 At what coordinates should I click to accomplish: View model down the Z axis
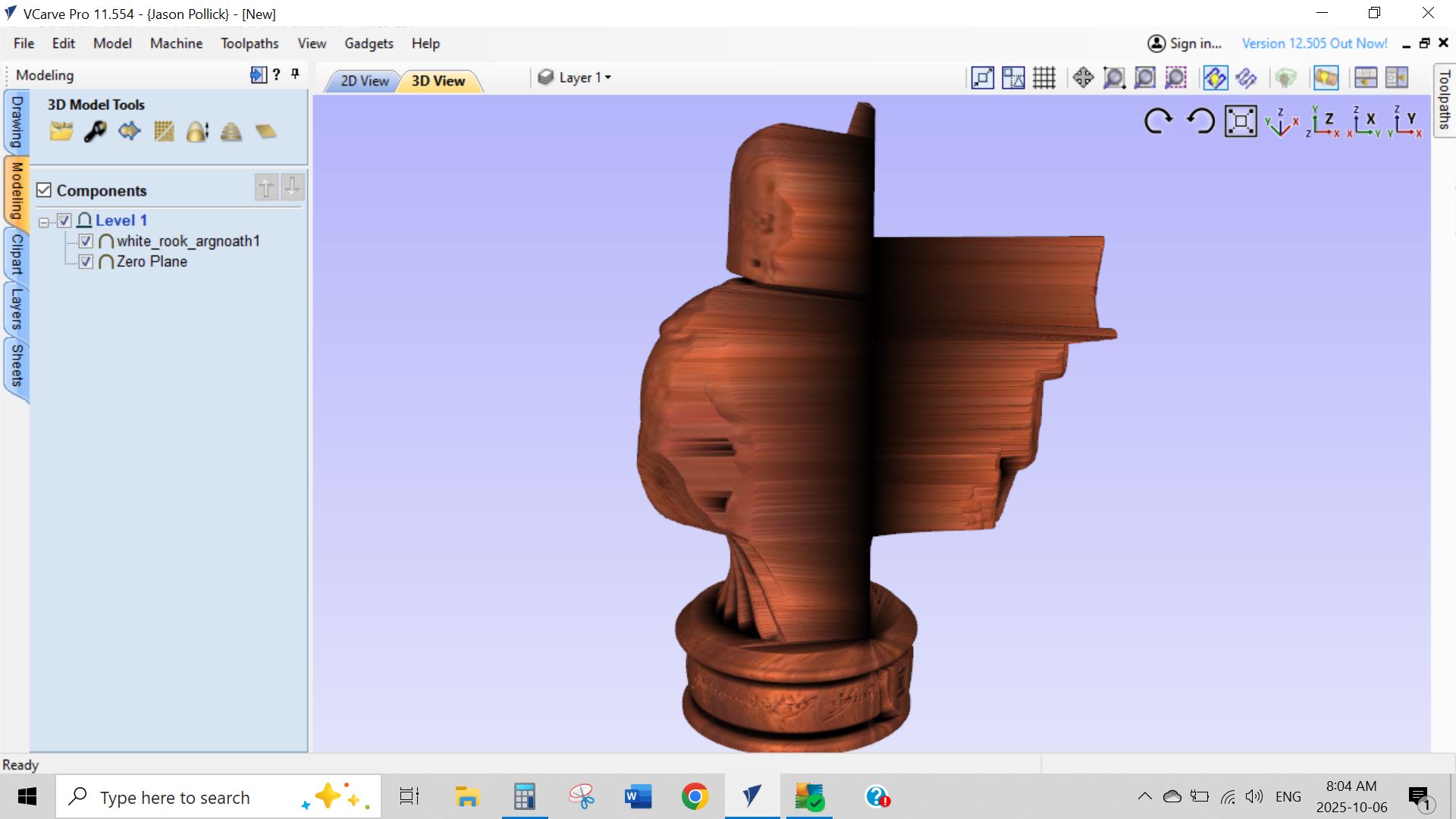1323,122
